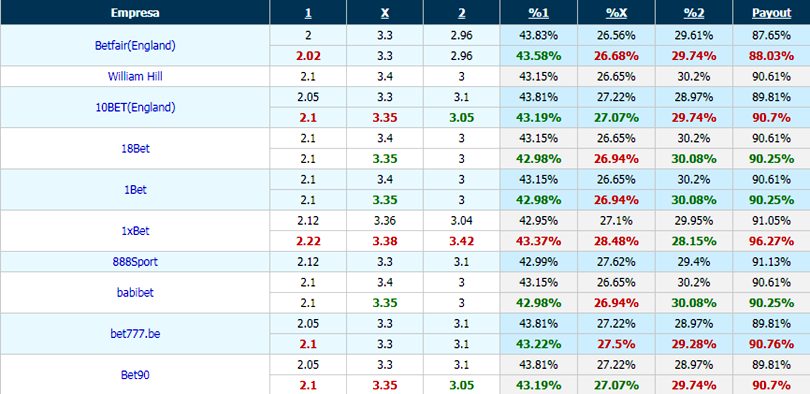Open the babibet bookmaker link
Screen dimensions: 810x394
[135, 293]
